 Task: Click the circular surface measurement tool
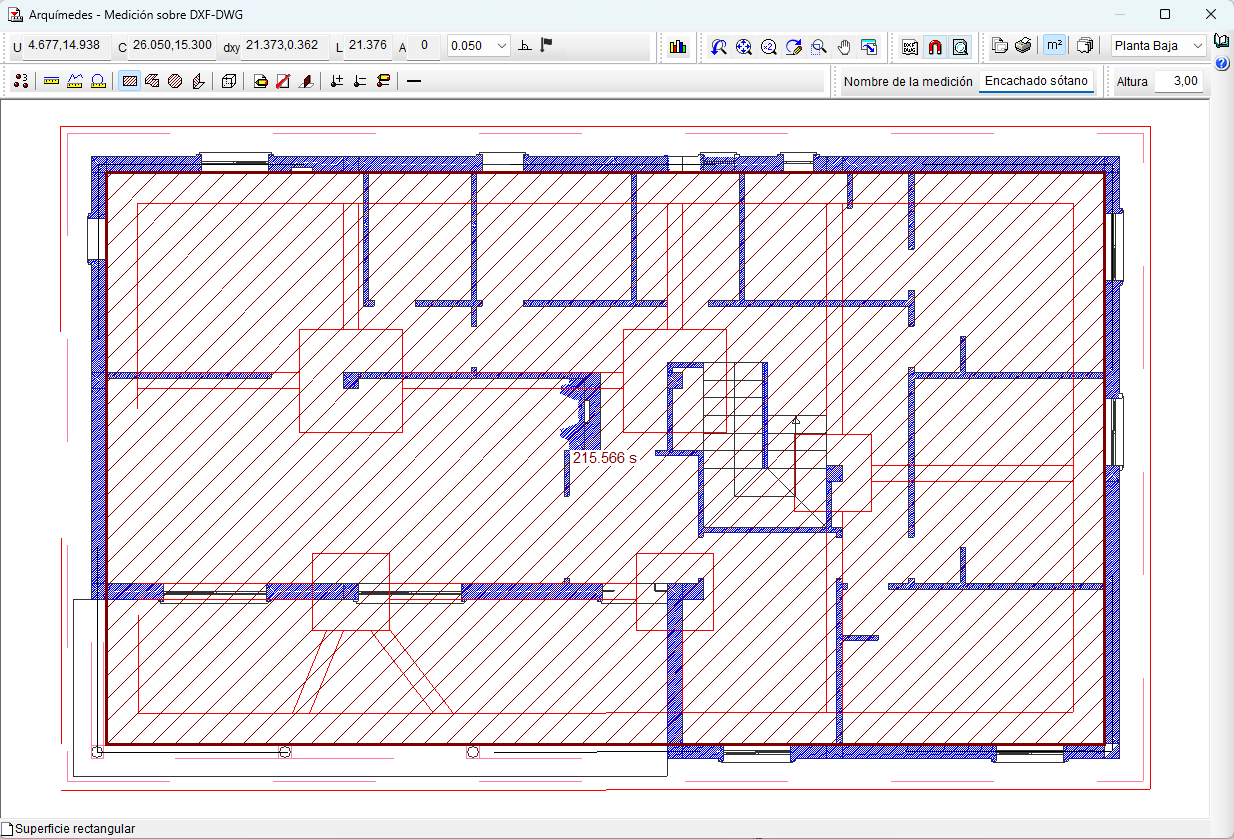(x=175, y=82)
